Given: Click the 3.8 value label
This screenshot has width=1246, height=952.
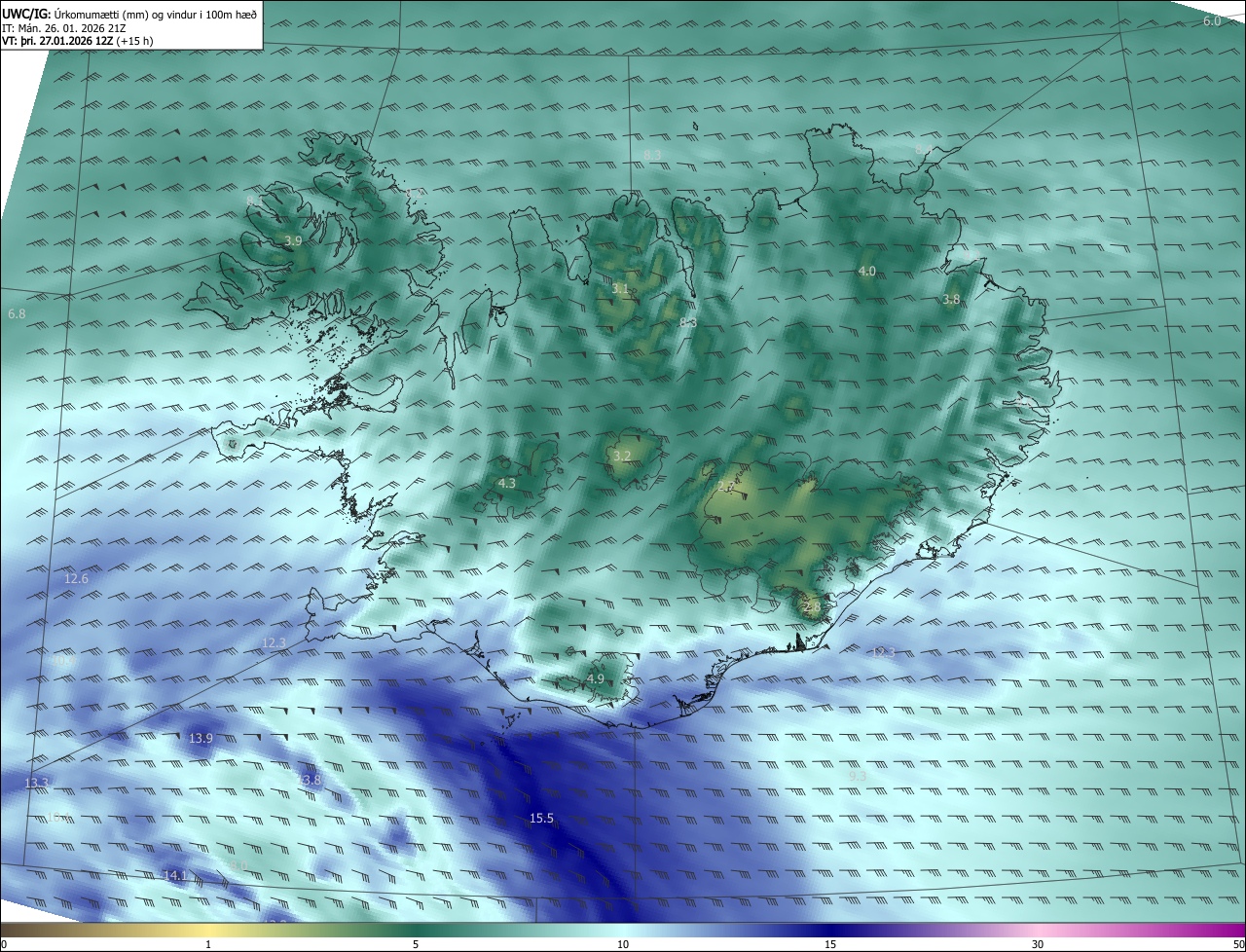Looking at the screenshot, I should point(951,300).
